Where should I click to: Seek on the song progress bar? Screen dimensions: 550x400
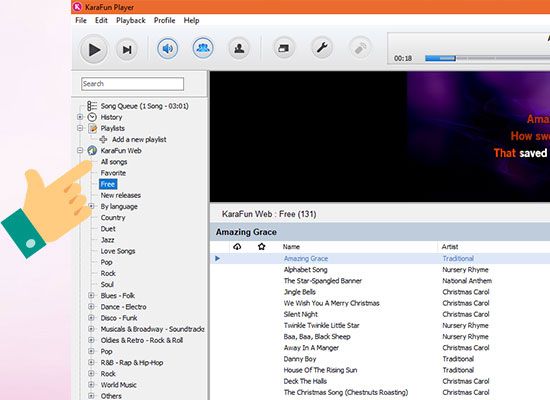[x=488, y=58]
